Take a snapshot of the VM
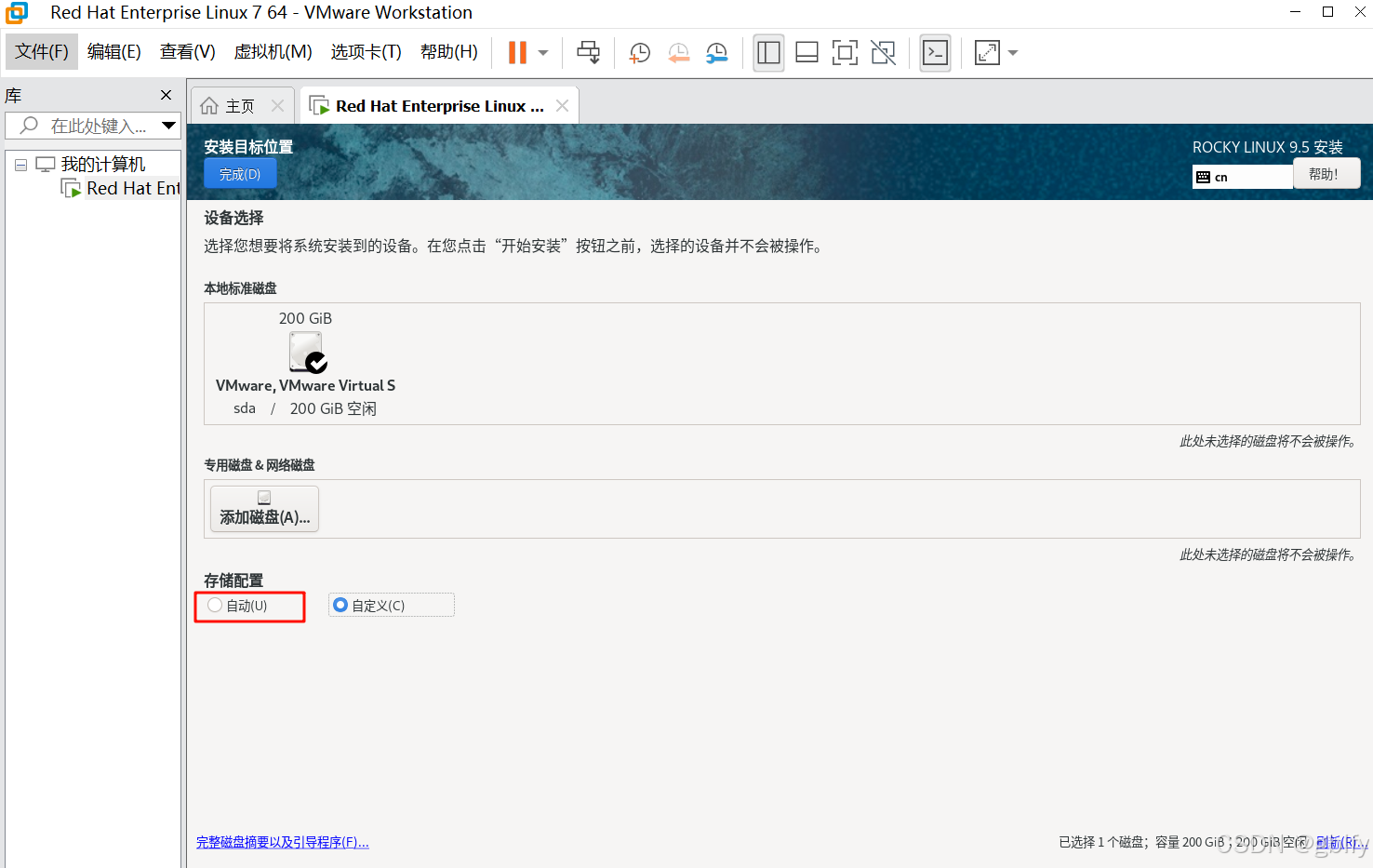Viewport: 1373px width, 868px height. [640, 53]
